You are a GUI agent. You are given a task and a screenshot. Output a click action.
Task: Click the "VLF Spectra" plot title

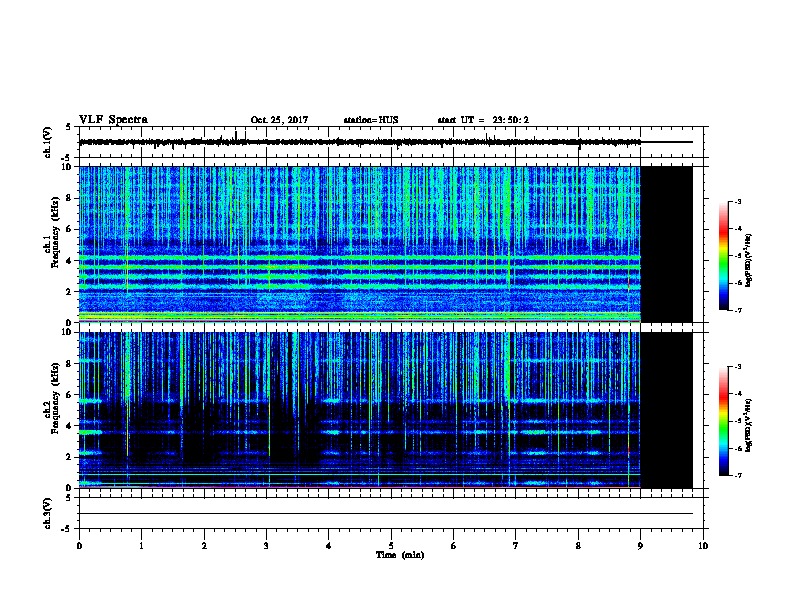(x=114, y=120)
